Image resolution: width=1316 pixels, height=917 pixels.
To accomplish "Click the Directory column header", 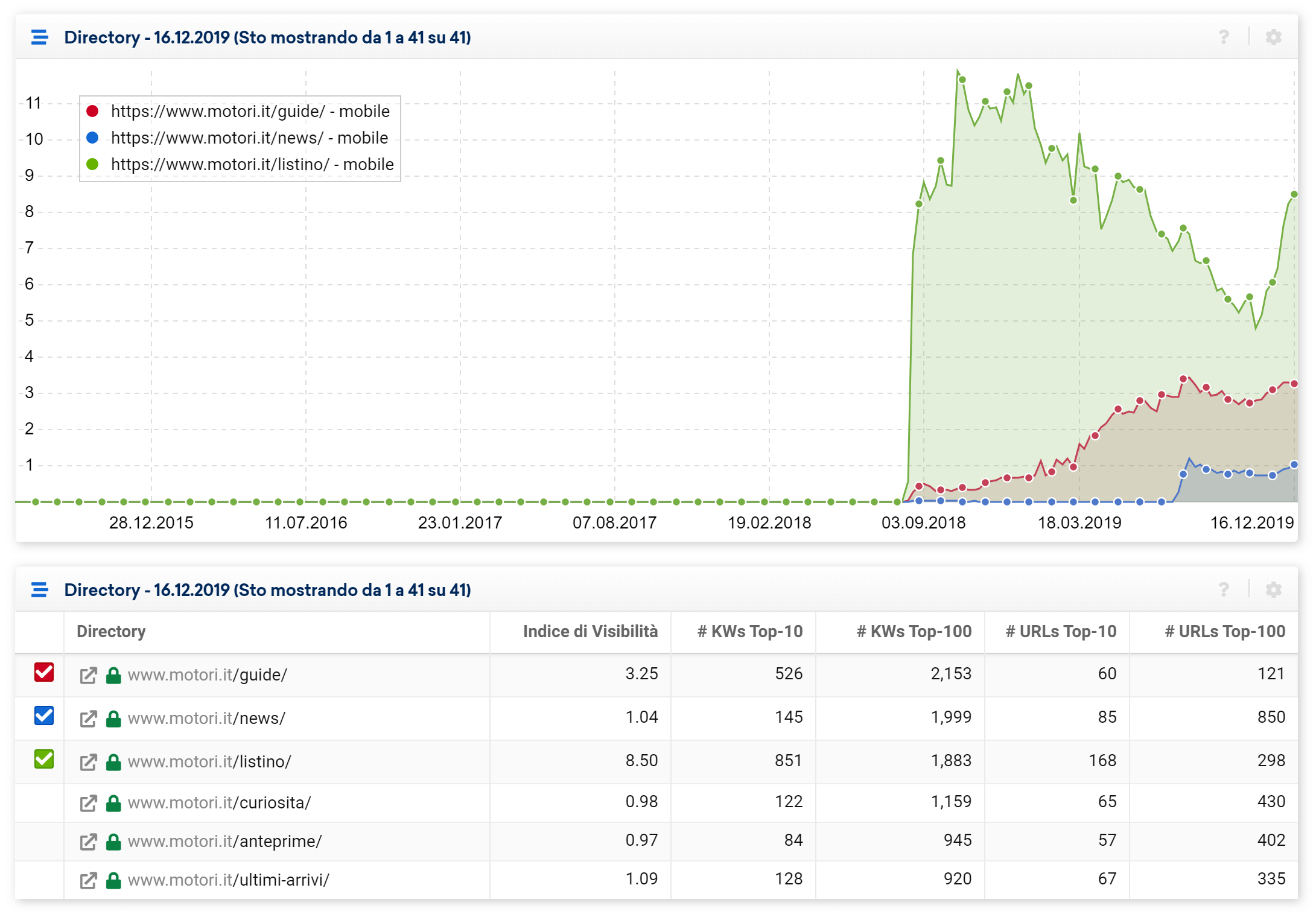I will pyautogui.click(x=111, y=631).
